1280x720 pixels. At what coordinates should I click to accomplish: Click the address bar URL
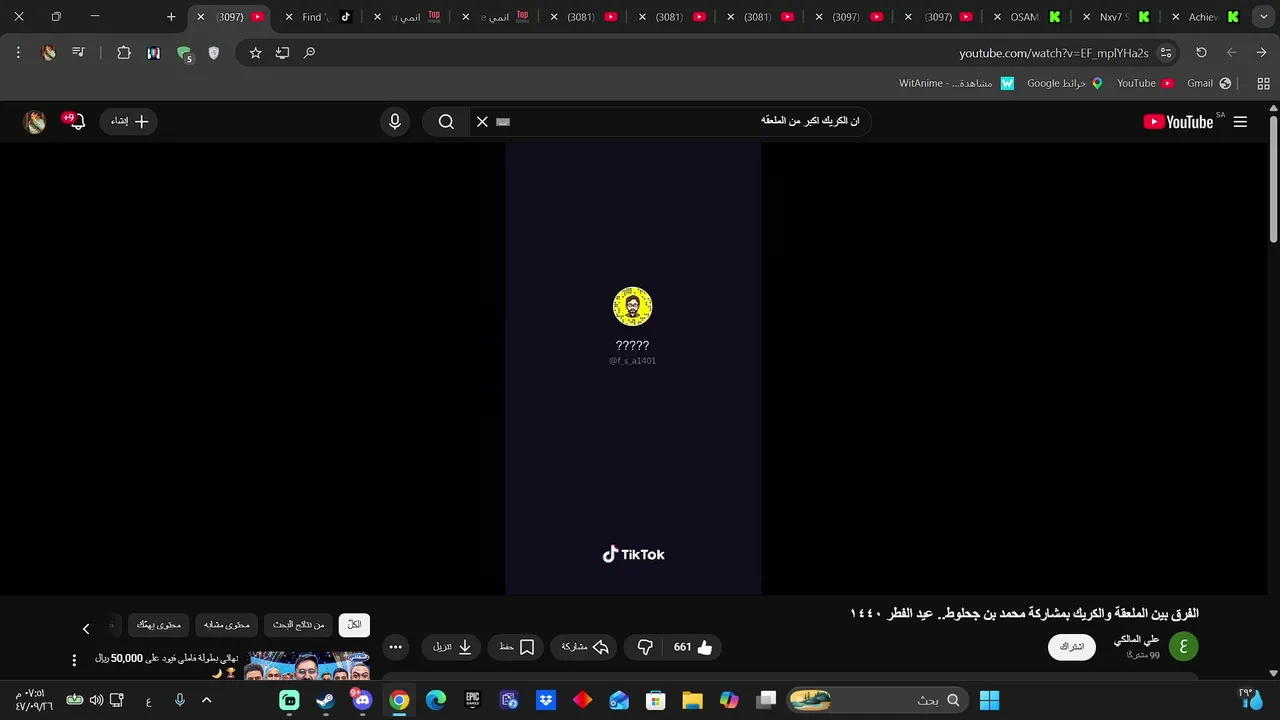pyautogui.click(x=1054, y=53)
